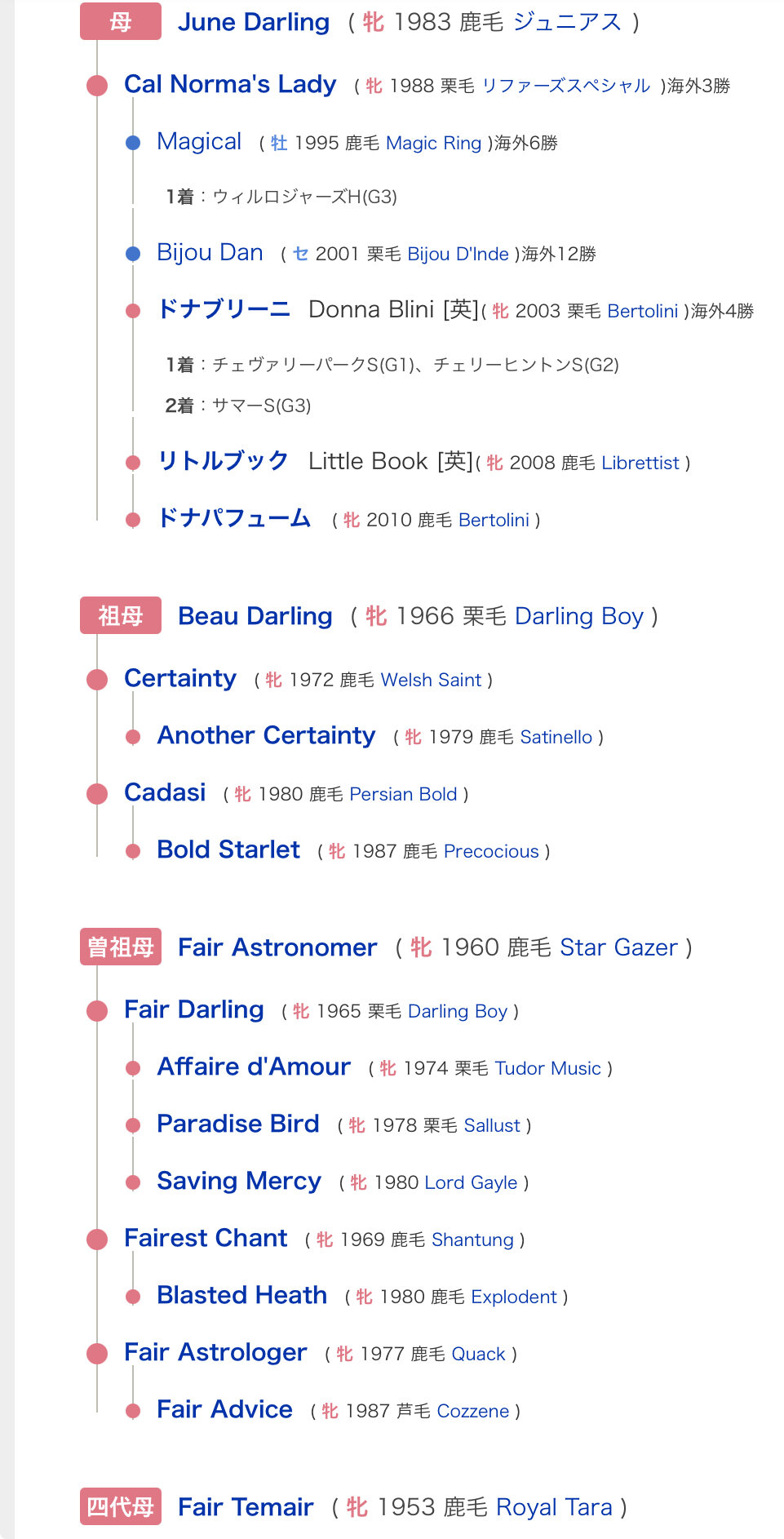Open sire link Magic Ring

coord(433,143)
